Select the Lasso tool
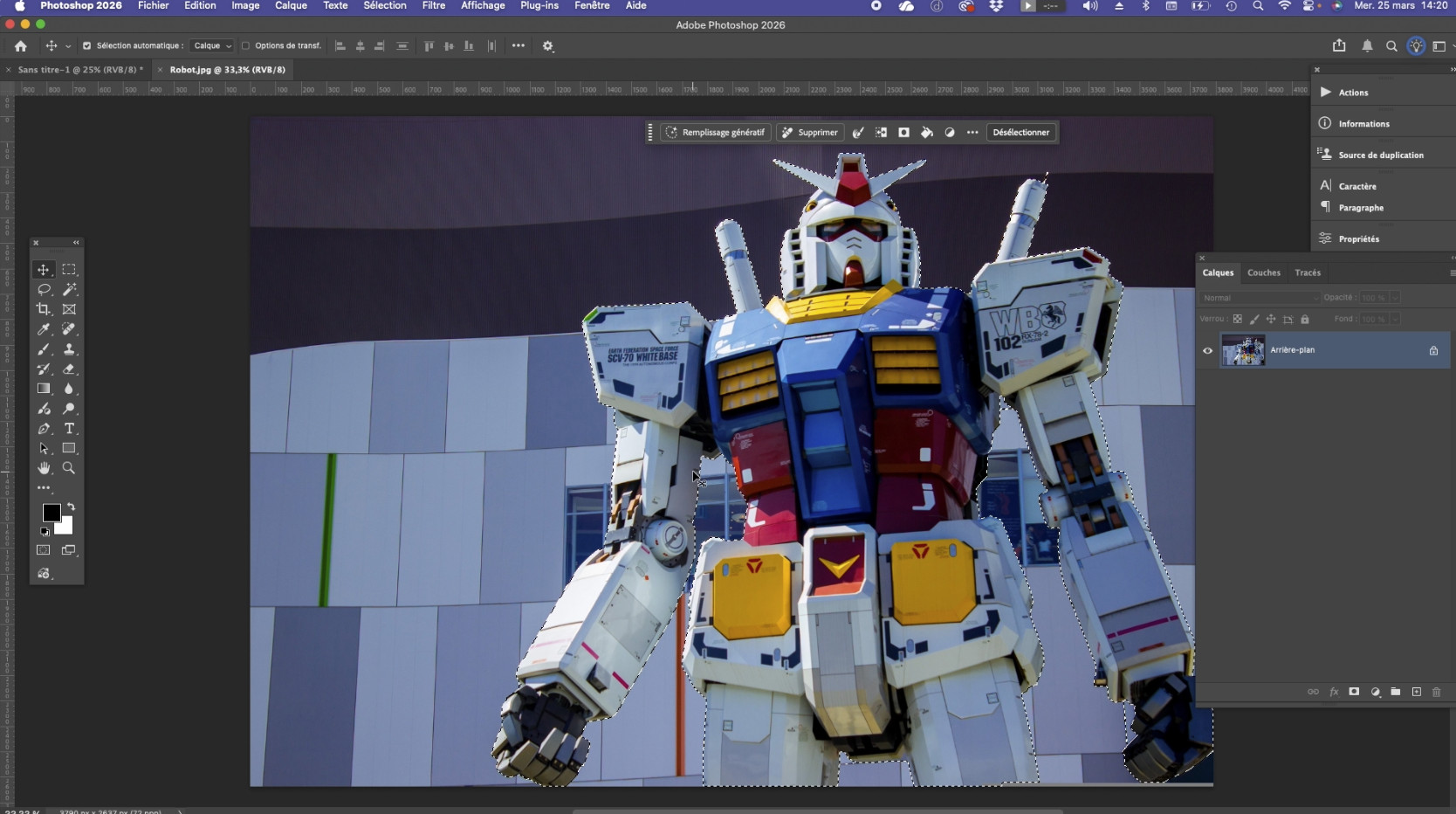Viewport: 1456px width, 814px height. (44, 289)
